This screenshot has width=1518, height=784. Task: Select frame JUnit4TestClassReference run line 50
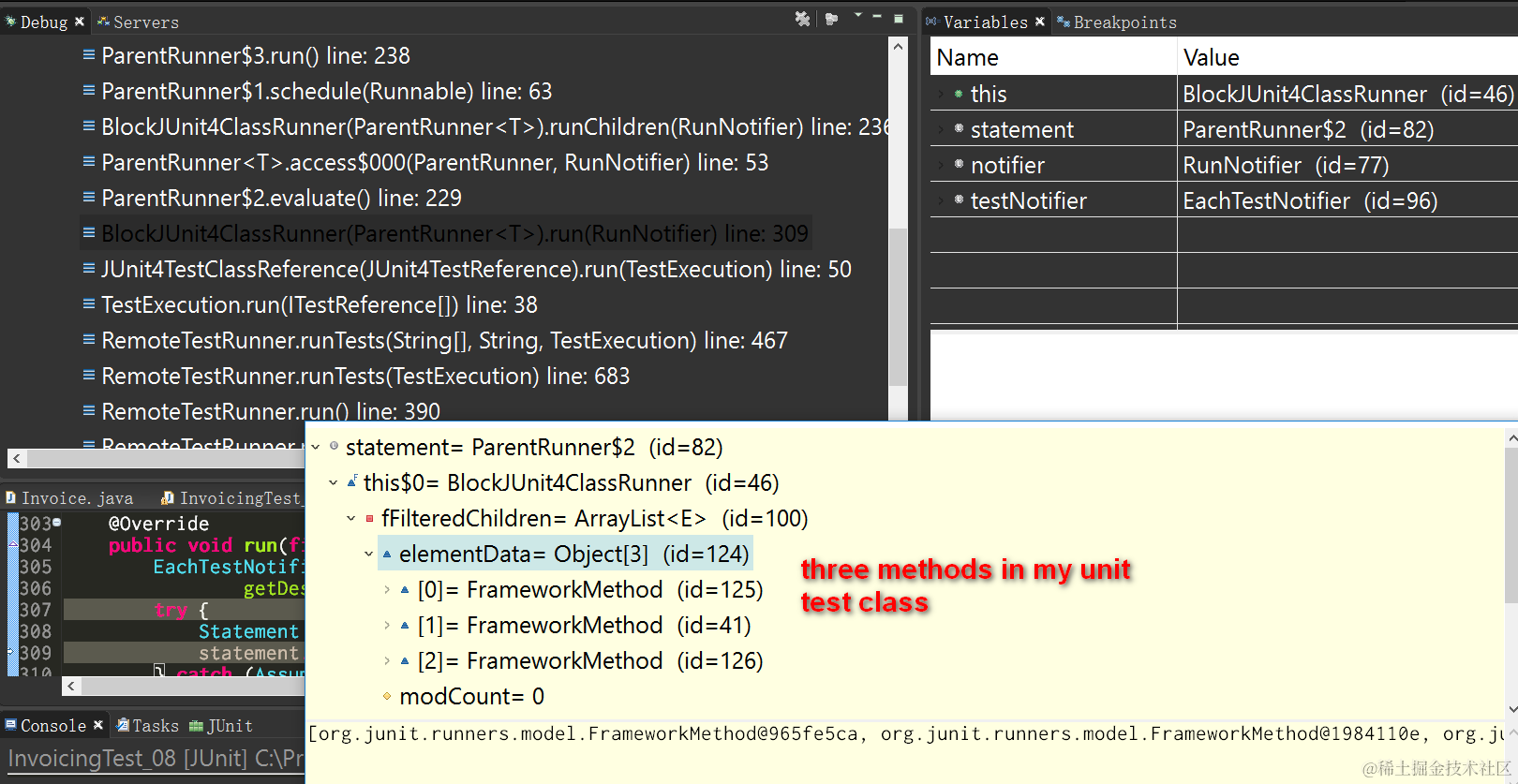click(476, 270)
